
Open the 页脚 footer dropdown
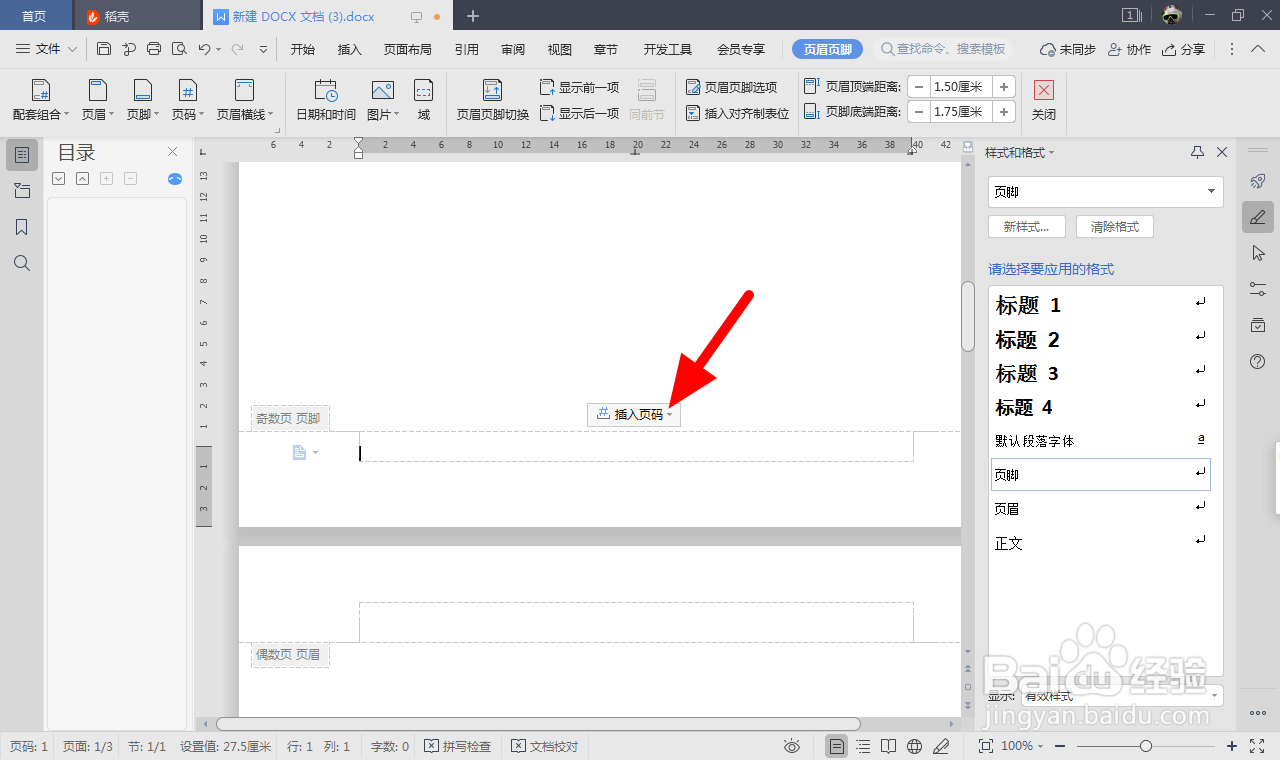[x=142, y=101]
